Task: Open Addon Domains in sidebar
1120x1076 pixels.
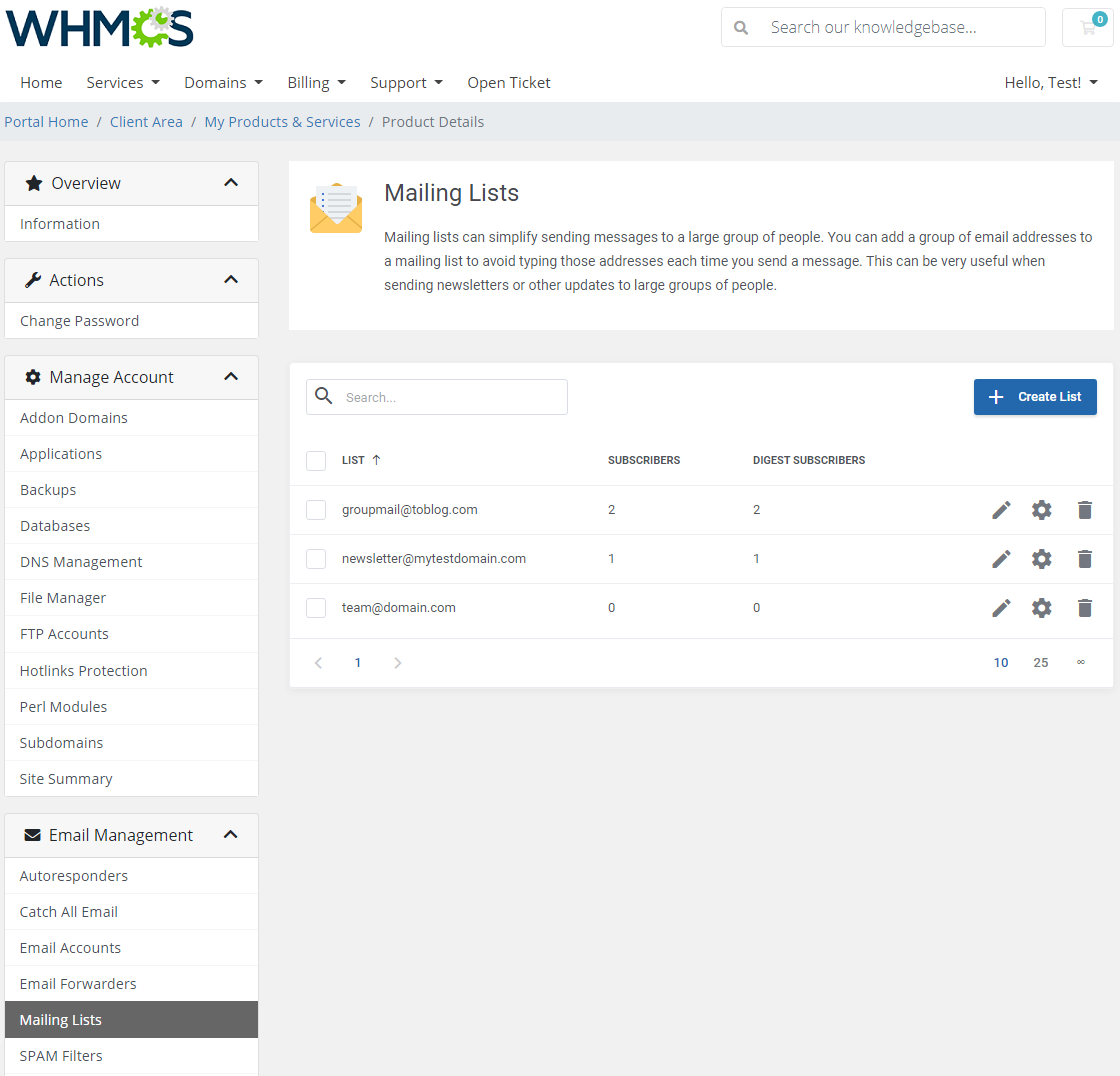Action: tap(131, 418)
